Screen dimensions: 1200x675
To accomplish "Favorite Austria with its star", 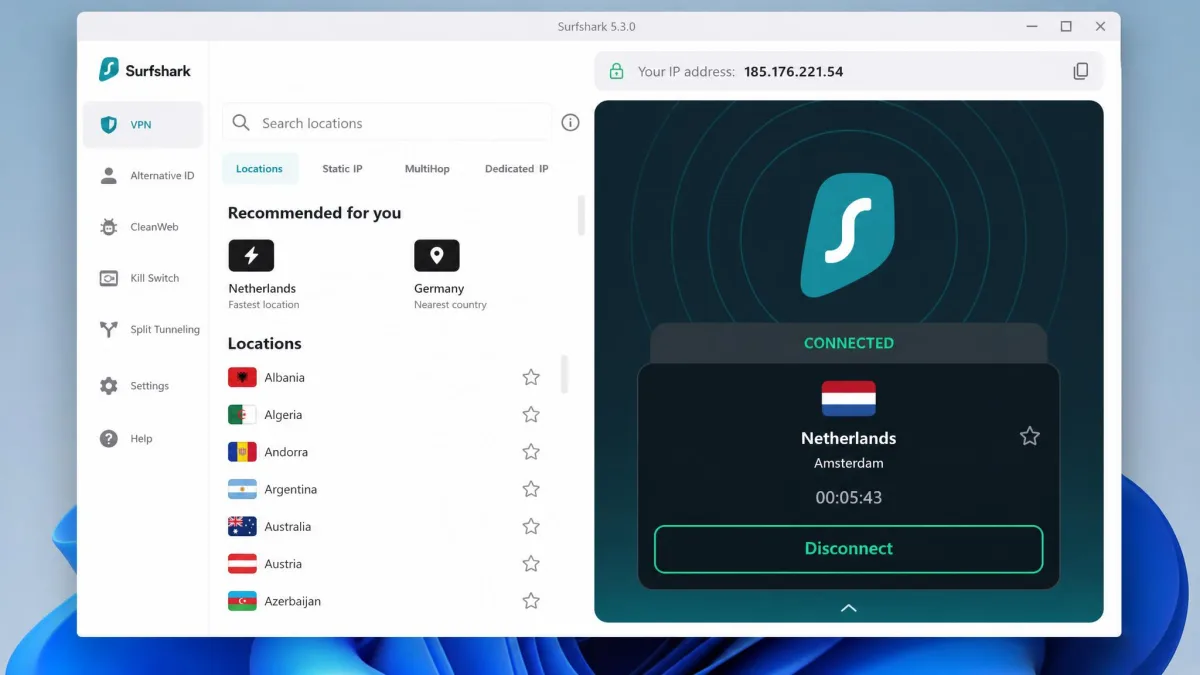I will [531, 564].
